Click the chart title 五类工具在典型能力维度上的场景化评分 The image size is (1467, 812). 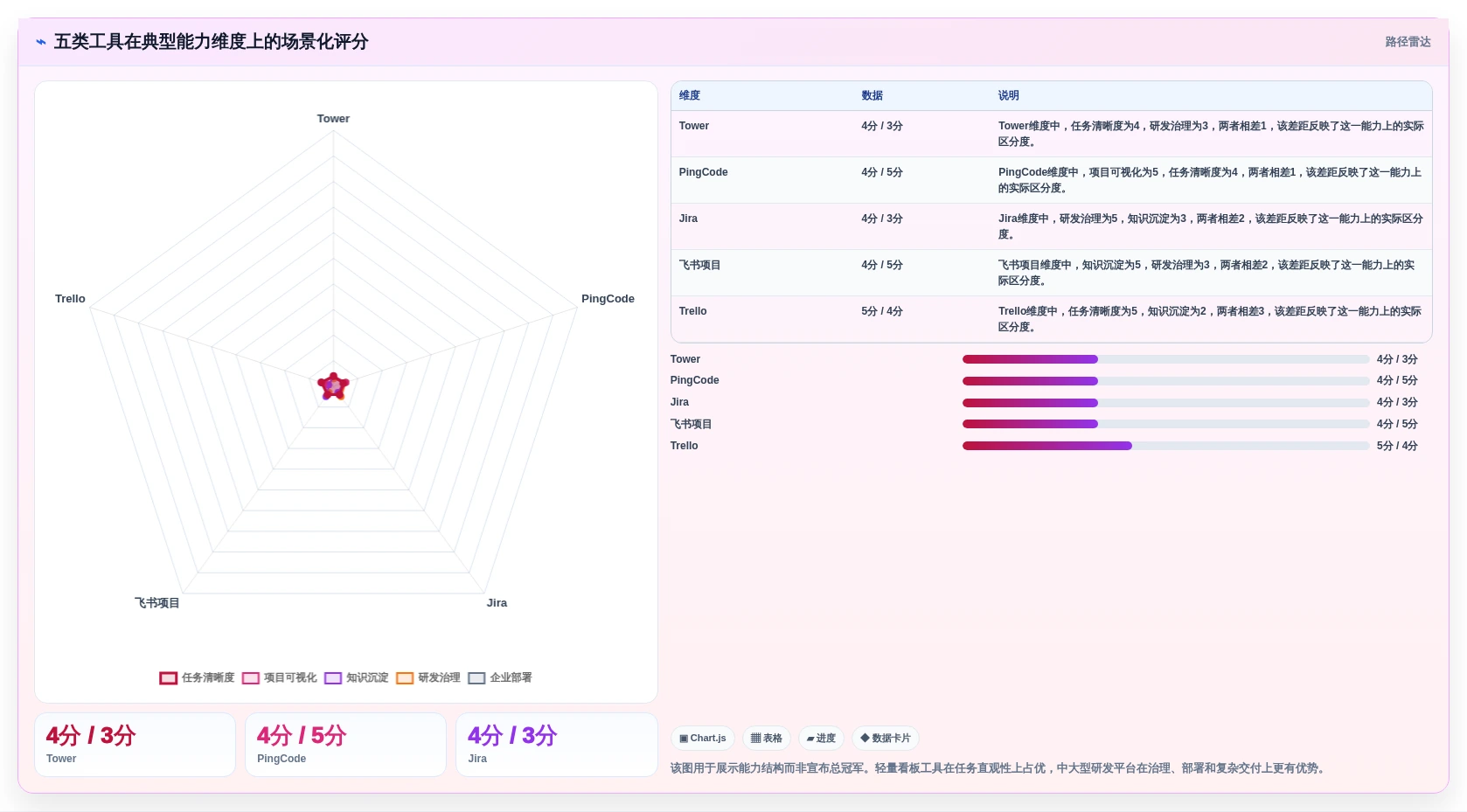[211, 42]
